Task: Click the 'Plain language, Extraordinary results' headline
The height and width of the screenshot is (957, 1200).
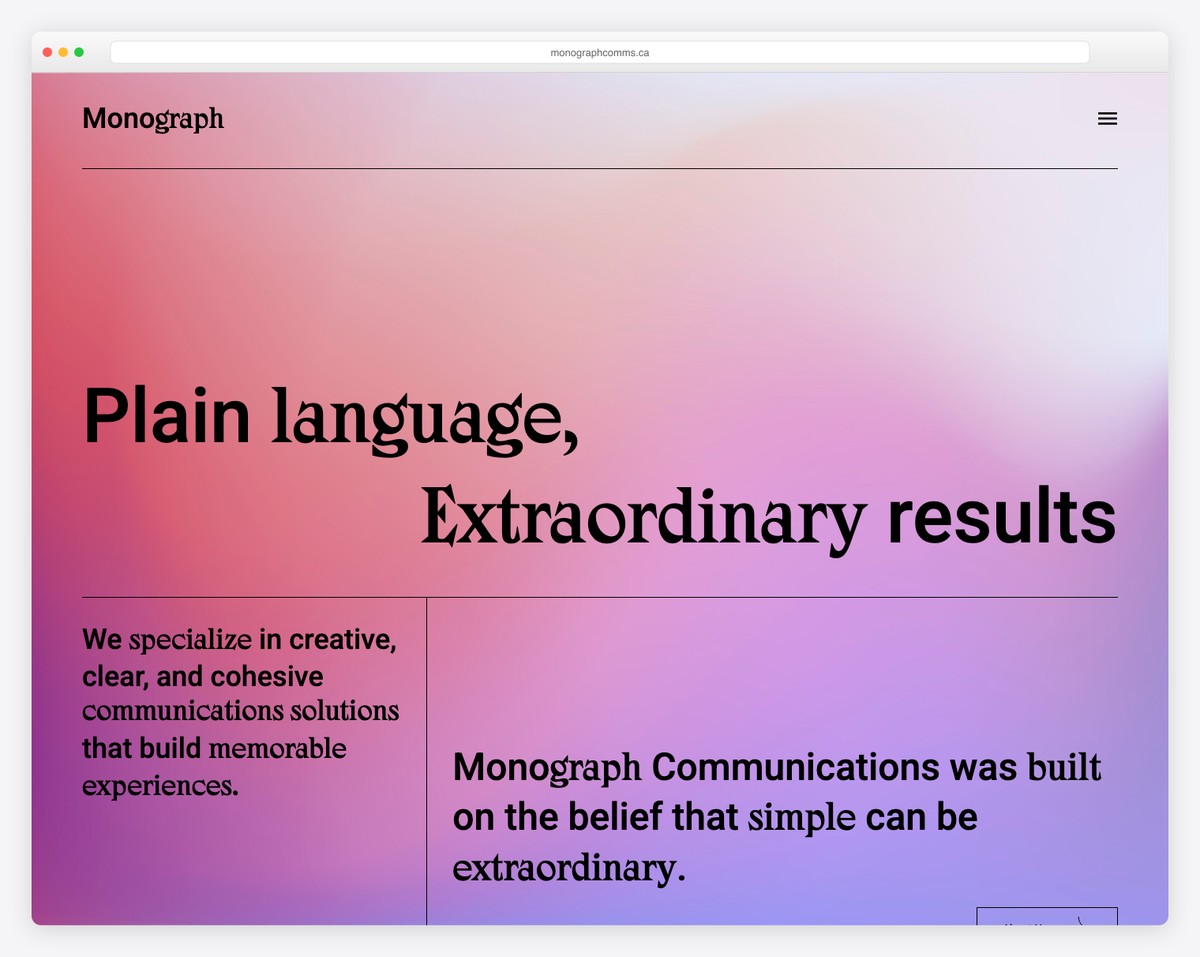Action: [x=600, y=465]
